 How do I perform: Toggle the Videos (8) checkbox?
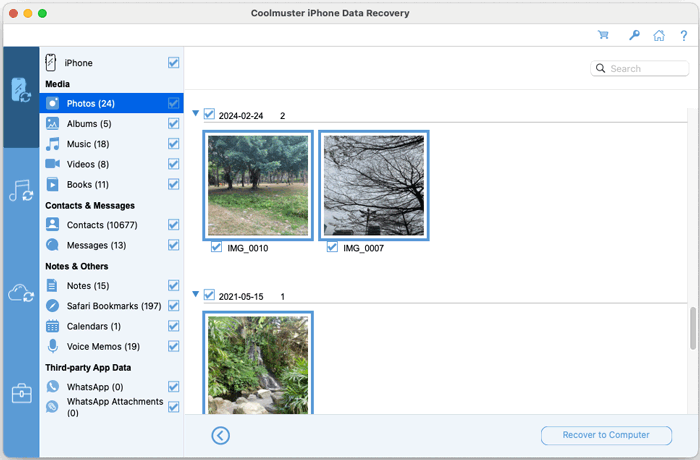click(x=174, y=164)
